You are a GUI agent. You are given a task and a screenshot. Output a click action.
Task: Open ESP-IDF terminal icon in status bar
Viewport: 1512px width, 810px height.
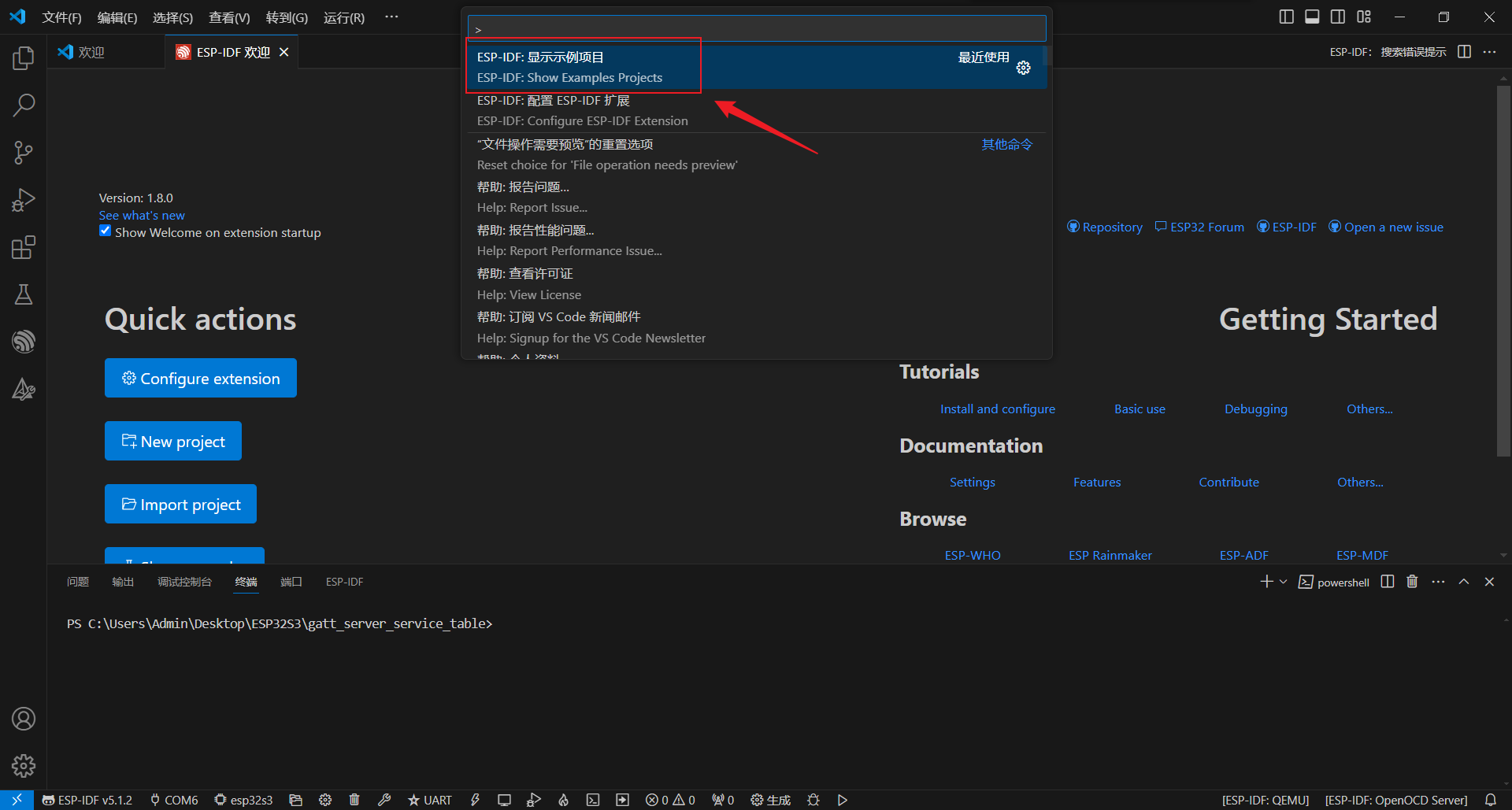tap(593, 800)
